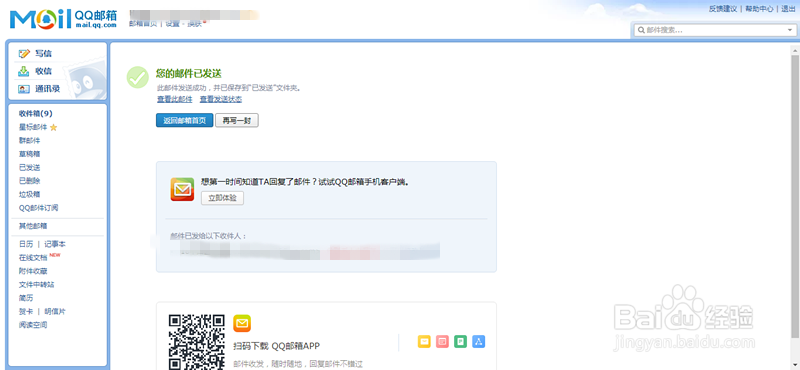
Task: Click the search magnifier icon
Action: tap(640, 30)
